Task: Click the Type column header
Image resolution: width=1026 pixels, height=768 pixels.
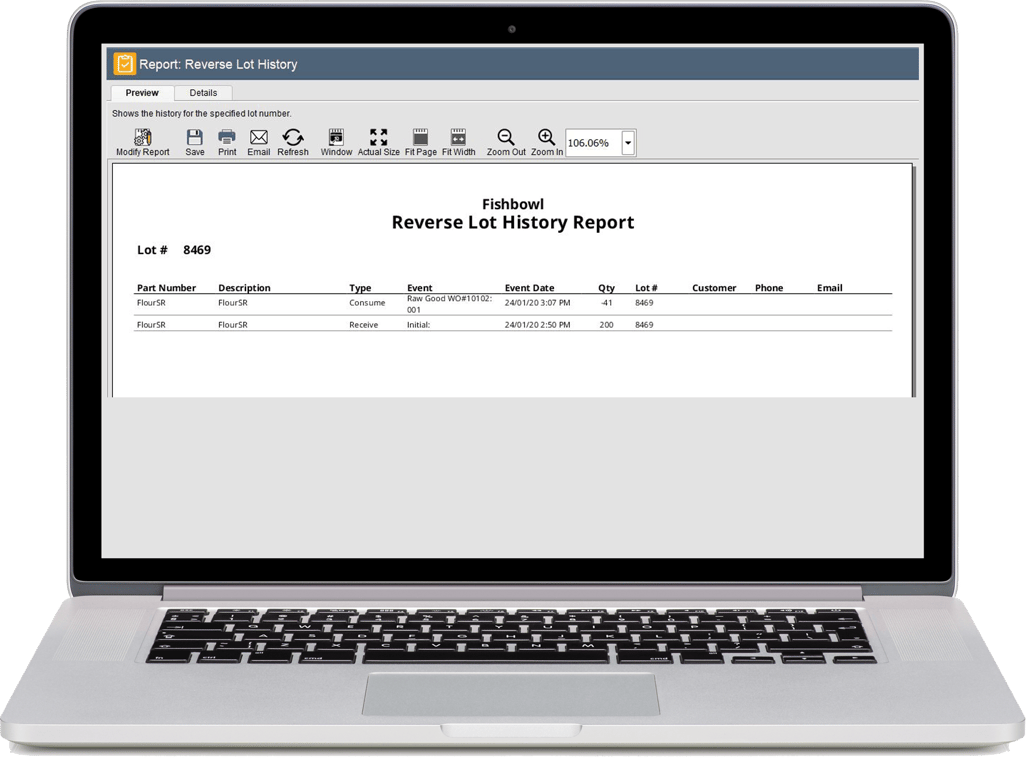Action: pyautogui.click(x=360, y=288)
